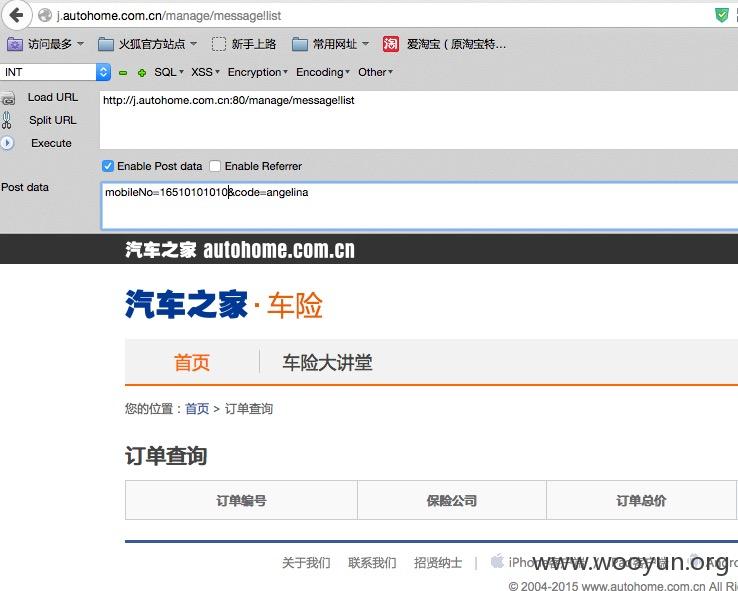Click the 保险公司 column header
738x591 pixels.
(452, 500)
